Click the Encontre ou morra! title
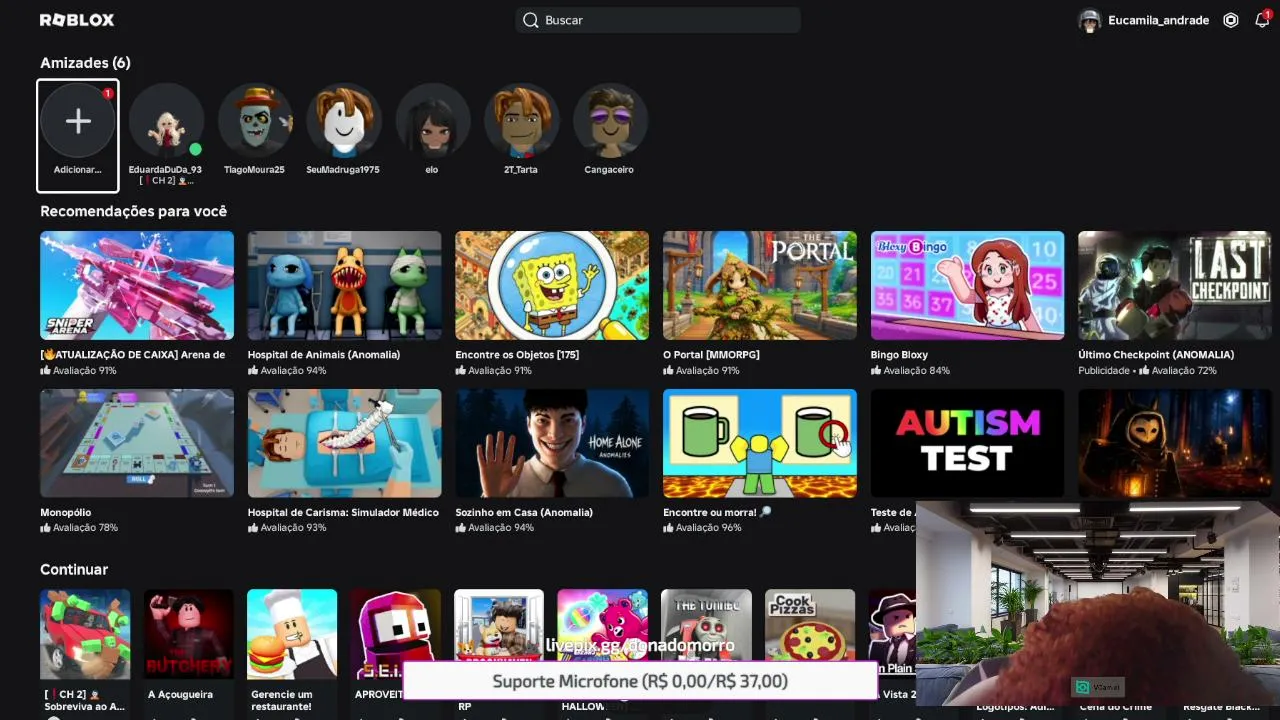 [716, 512]
